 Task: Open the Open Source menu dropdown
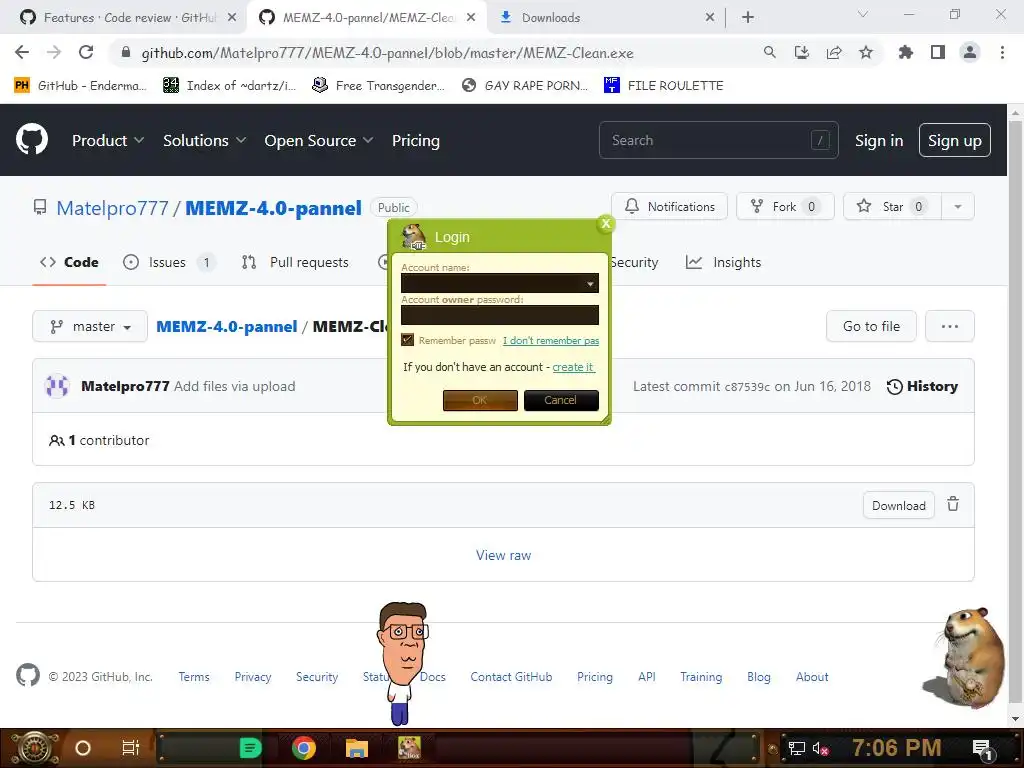[319, 140]
